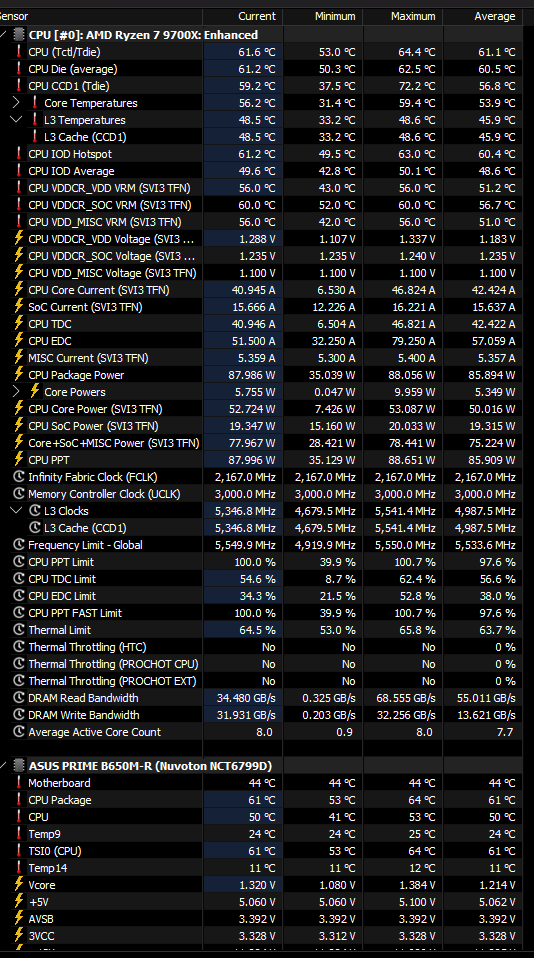This screenshot has height=958, width=534.
Task: Click lightning icon of Vcore sensor
Action: (x=19, y=885)
